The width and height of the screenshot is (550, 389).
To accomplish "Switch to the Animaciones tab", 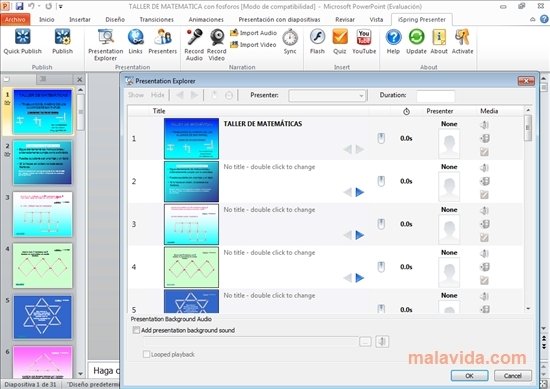I will coord(206,20).
